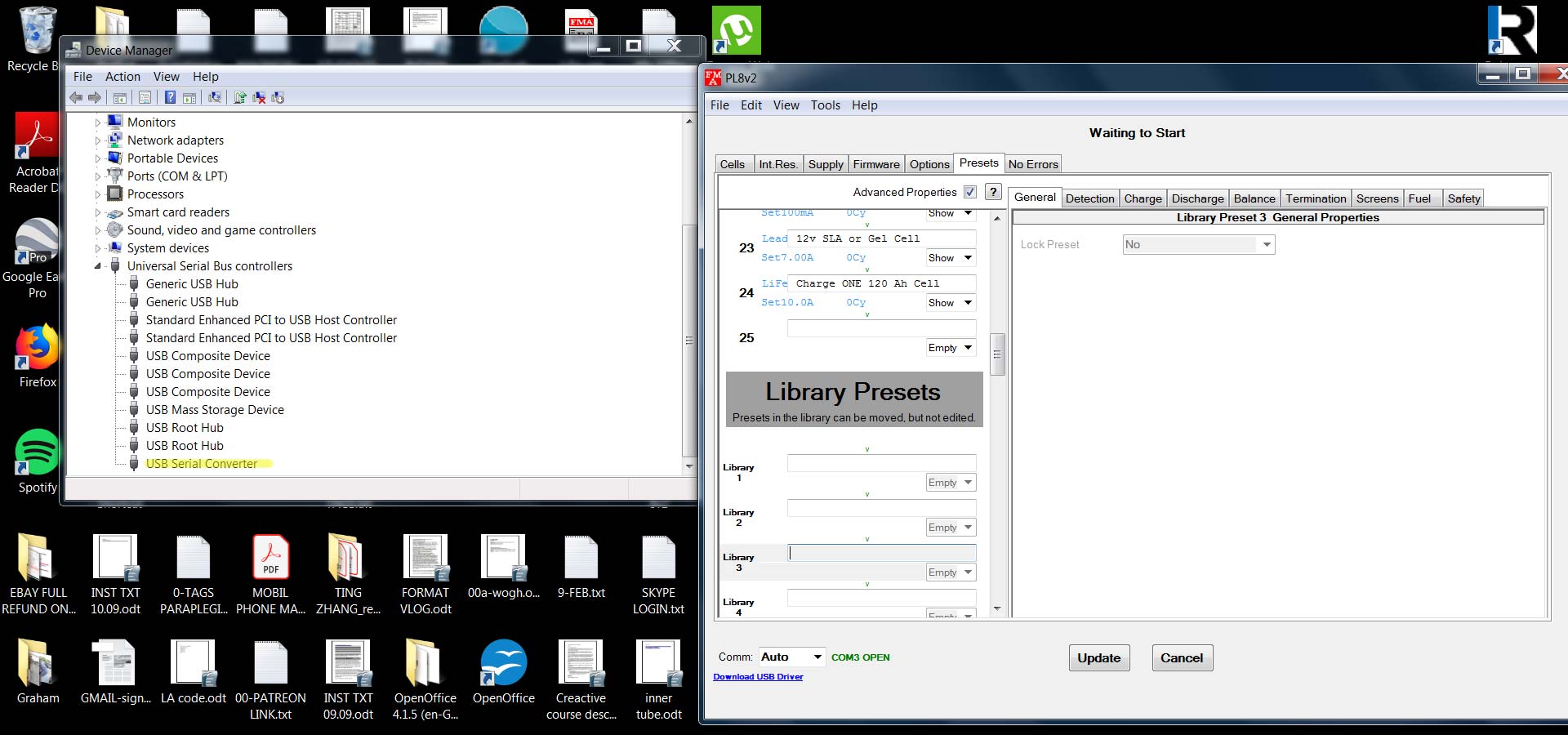Follow the Download USB Driver link
Image resolution: width=1568 pixels, height=735 pixels.
[x=758, y=677]
